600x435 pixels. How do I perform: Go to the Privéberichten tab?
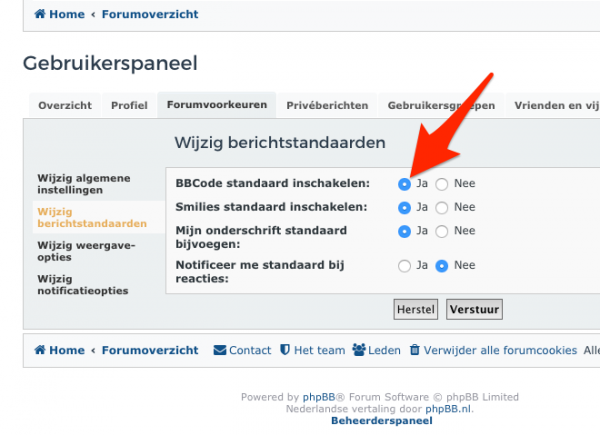(327, 106)
